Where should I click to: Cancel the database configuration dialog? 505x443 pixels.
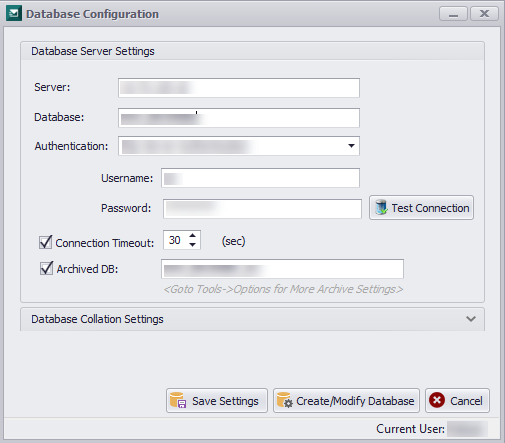[x=457, y=401]
